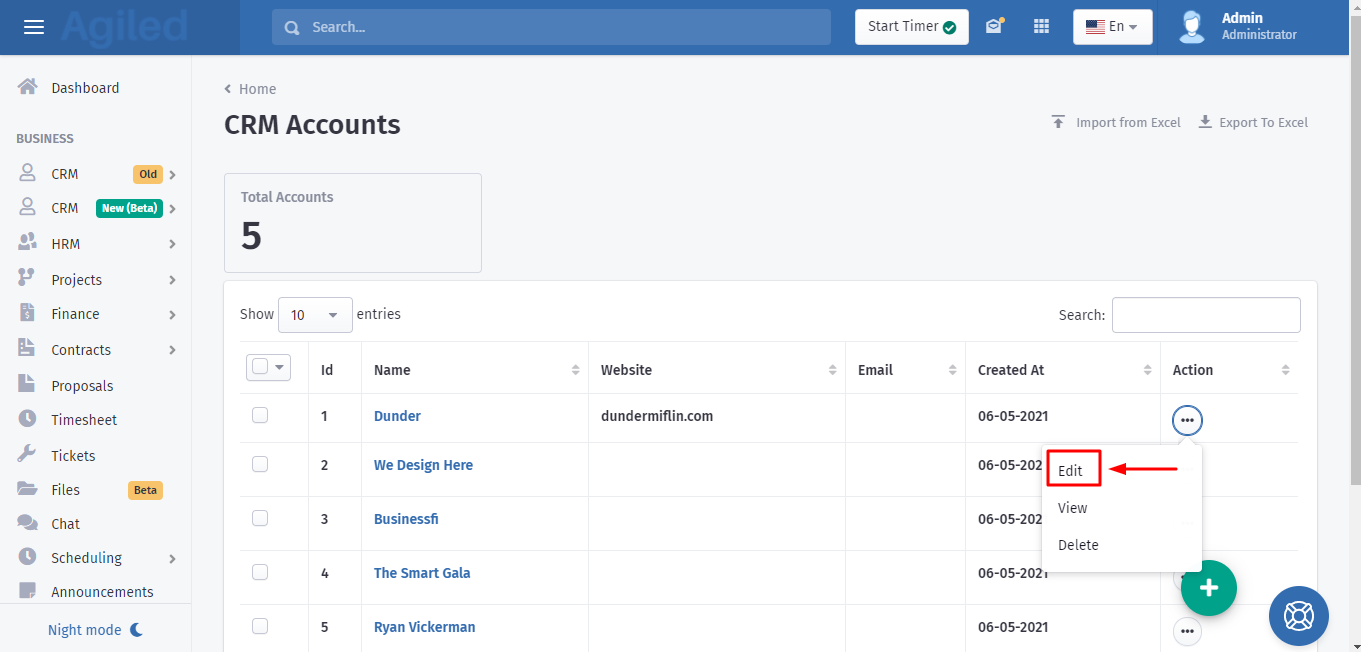
Task: Choose Delete from the action menu
Action: coord(1078,545)
